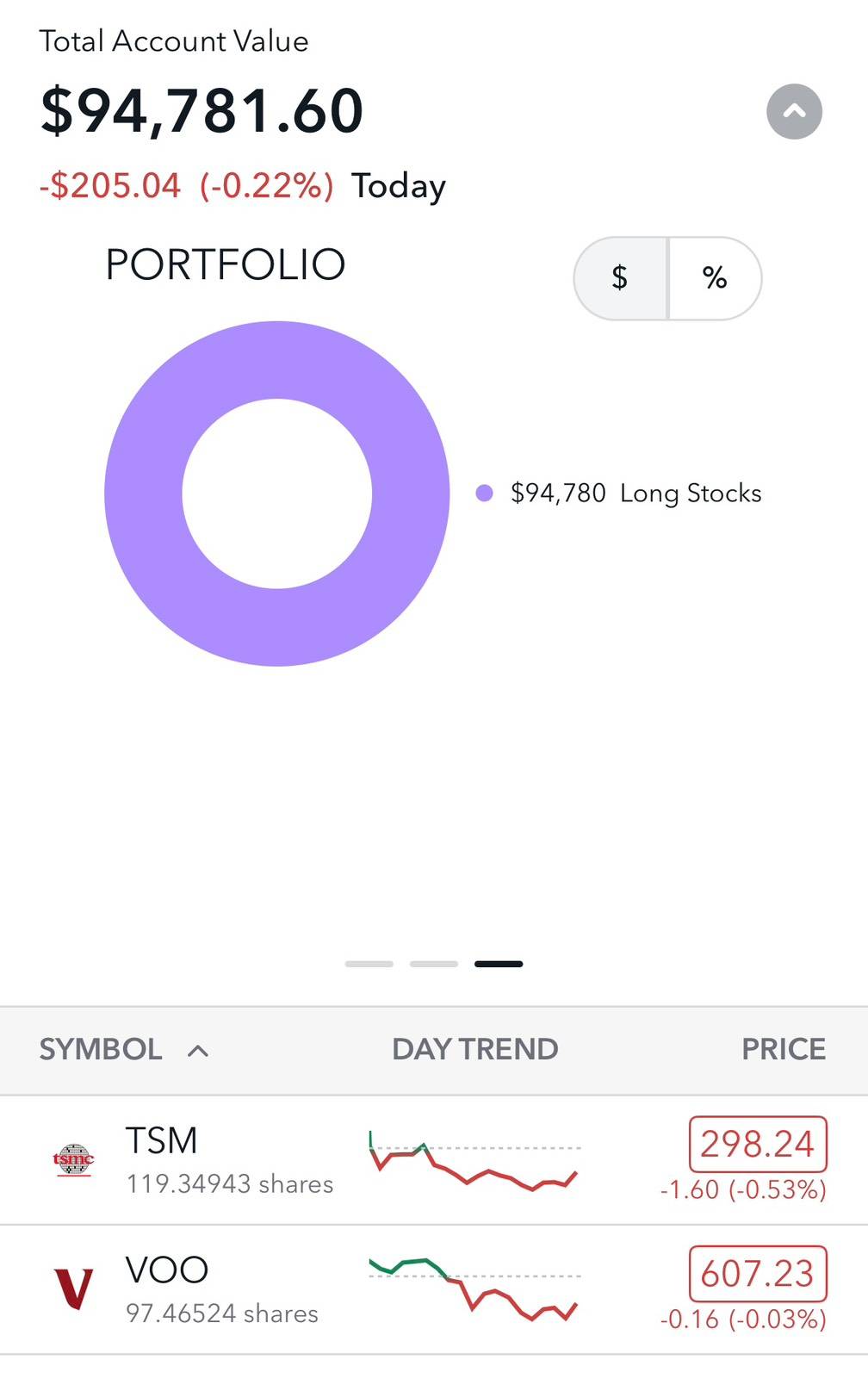Click the sort arrow next to SYMBOL
This screenshot has width=868, height=1397.
198,1050
